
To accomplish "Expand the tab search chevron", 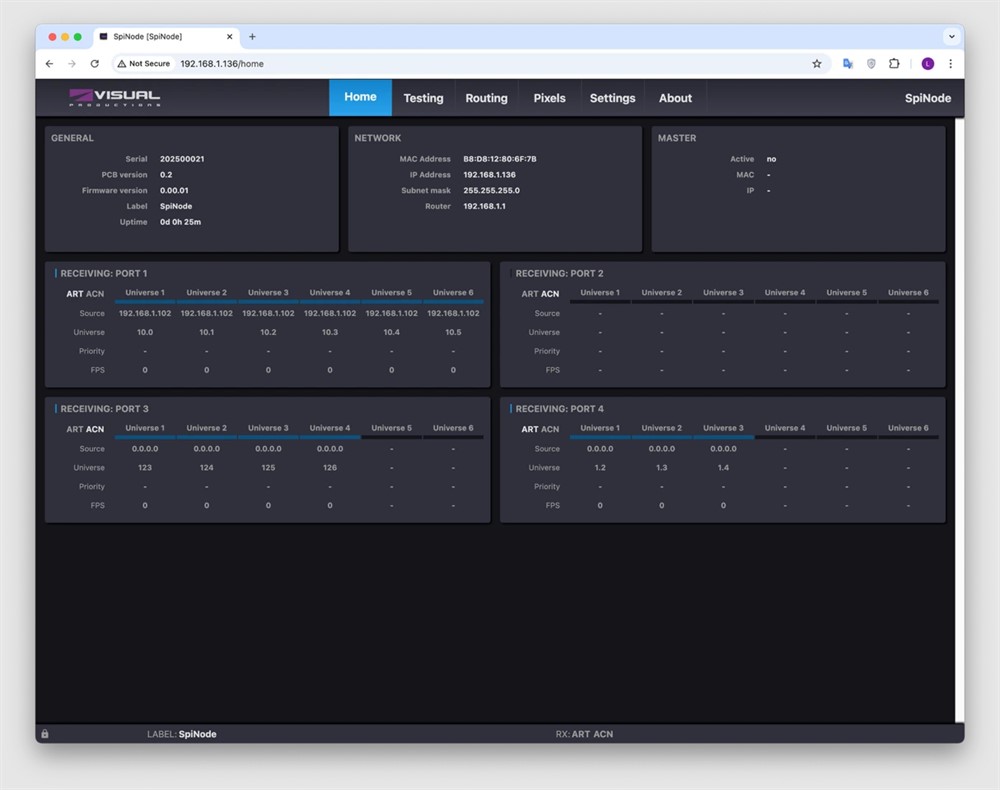I will click(951, 36).
